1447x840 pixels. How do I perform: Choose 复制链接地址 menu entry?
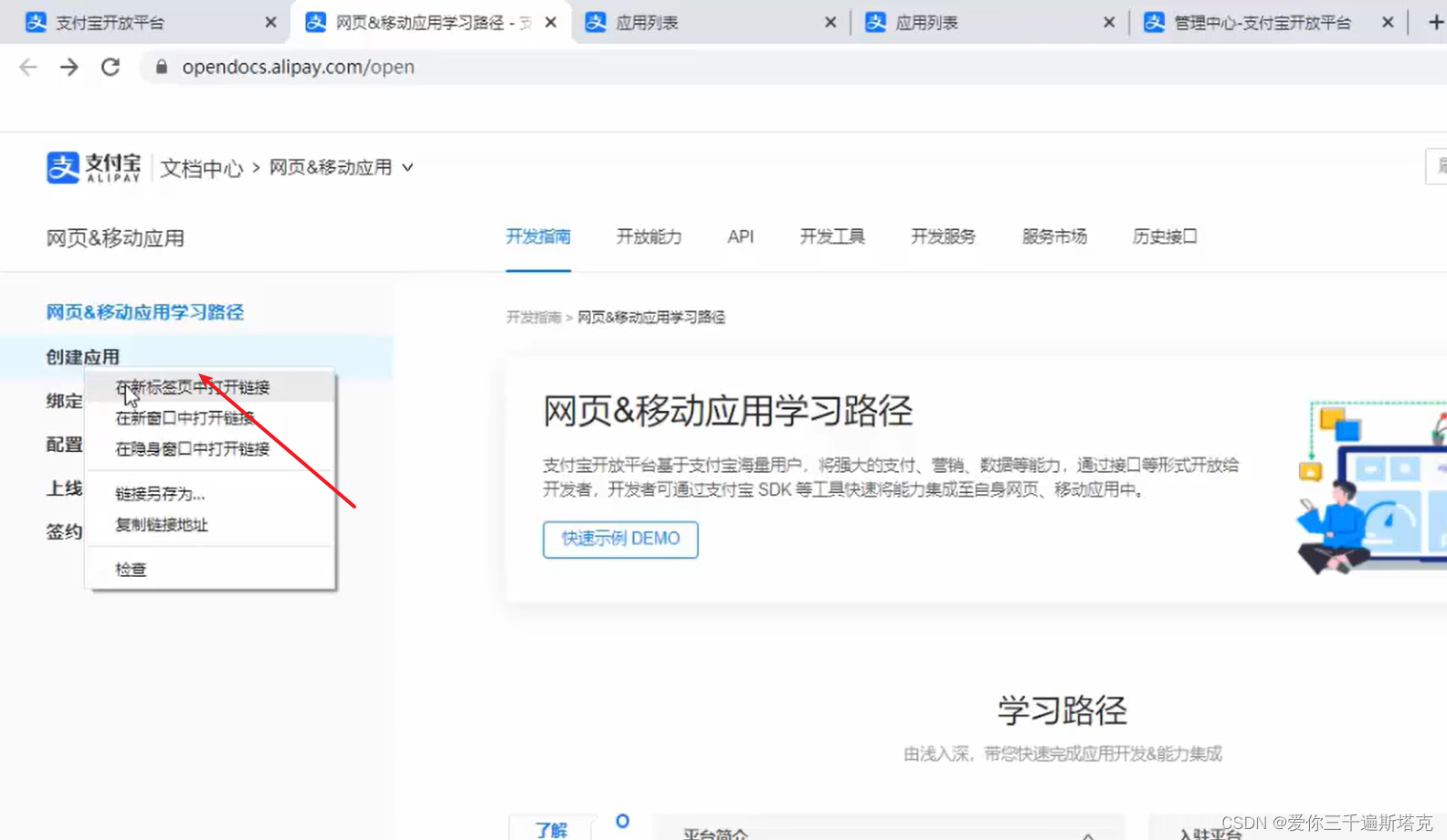click(x=210, y=525)
